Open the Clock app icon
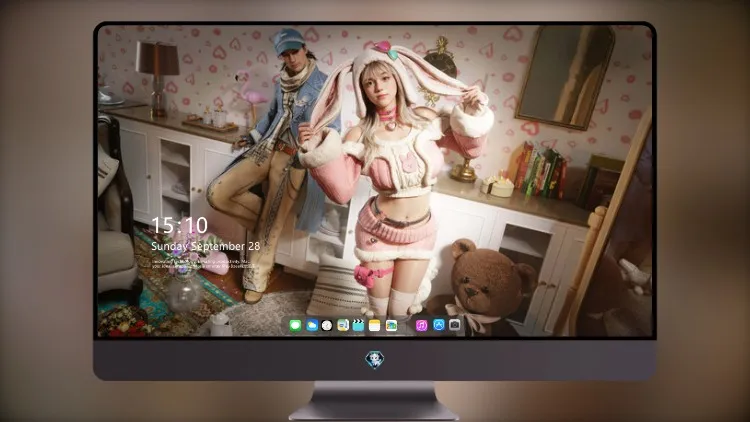 (x=327, y=326)
